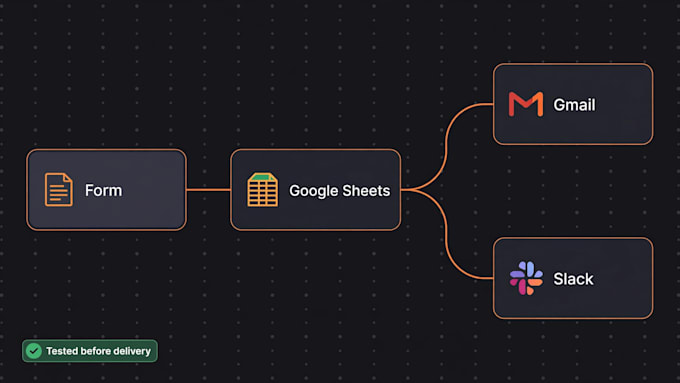The height and width of the screenshot is (383, 680).
Task: Click the Tested before delivery text
Action: pyautogui.click(x=98, y=351)
